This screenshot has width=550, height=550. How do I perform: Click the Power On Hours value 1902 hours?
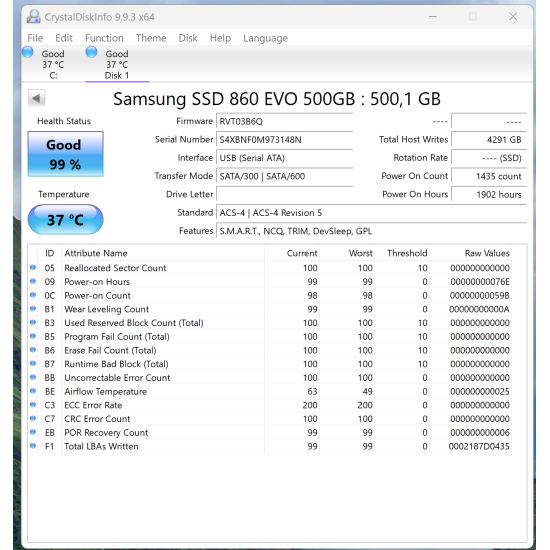tap(489, 194)
